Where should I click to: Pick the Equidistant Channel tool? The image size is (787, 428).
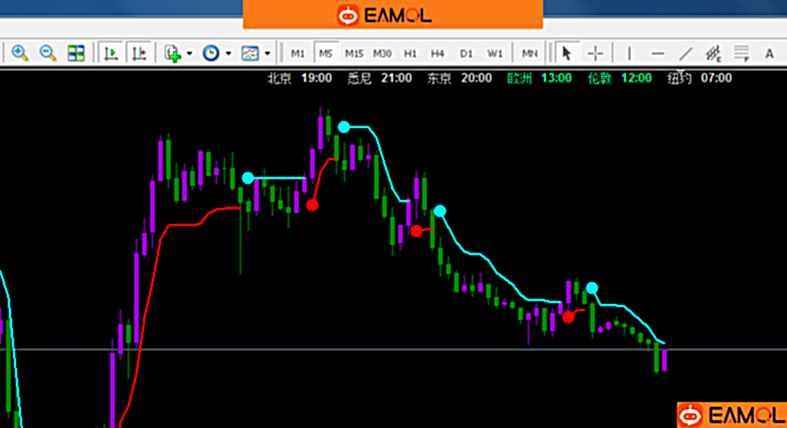[x=714, y=53]
